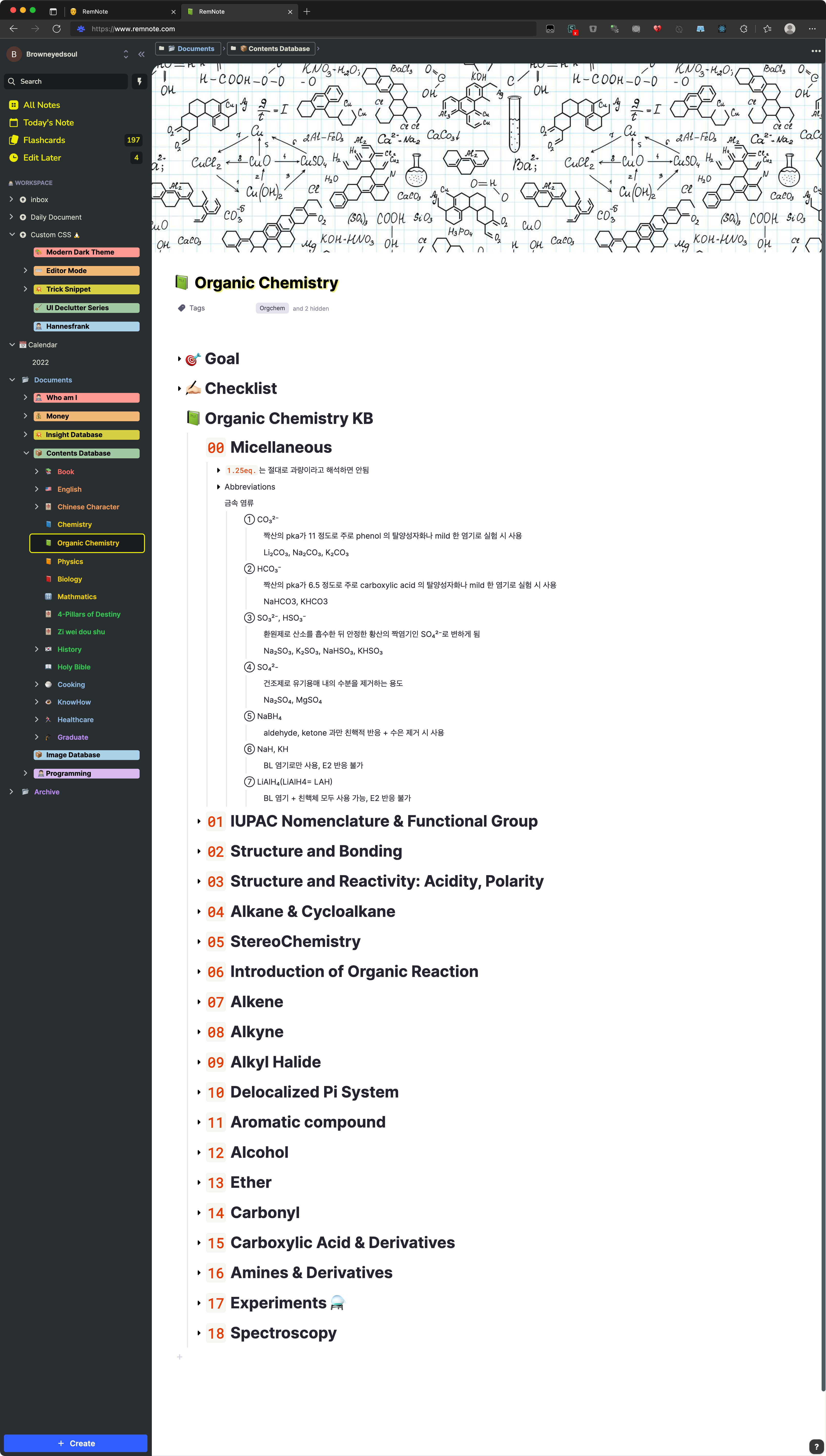Click the lightning bolt quick-add icon
The height and width of the screenshot is (1456, 826).
click(140, 81)
